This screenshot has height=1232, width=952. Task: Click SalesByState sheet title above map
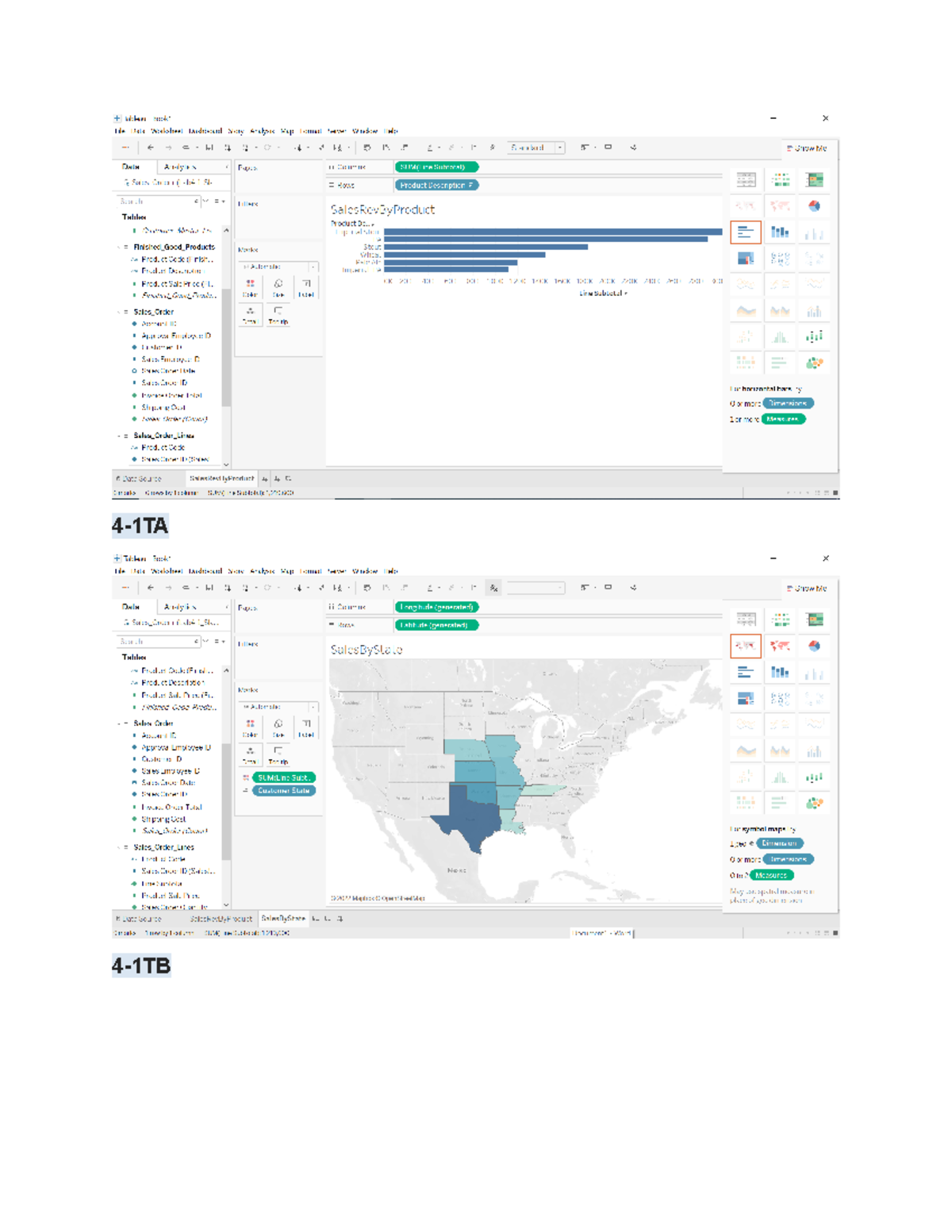(367, 650)
